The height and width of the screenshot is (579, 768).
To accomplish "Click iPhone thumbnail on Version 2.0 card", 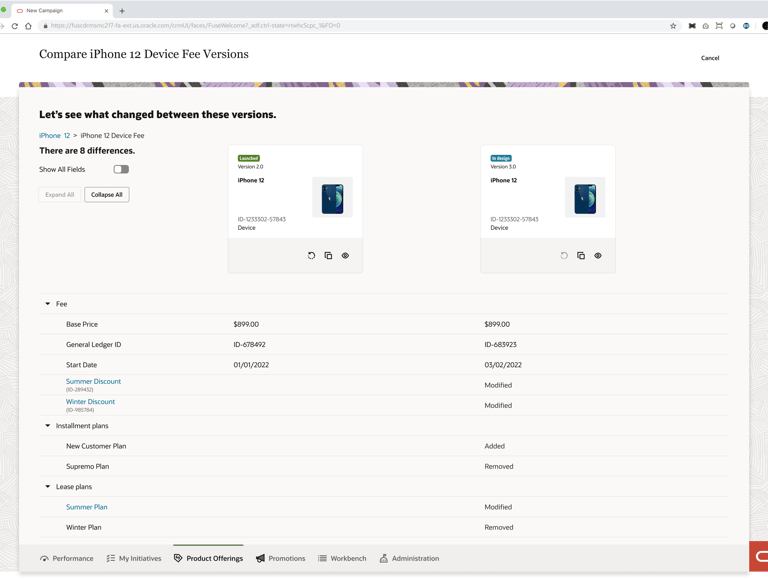I will (x=332, y=197).
